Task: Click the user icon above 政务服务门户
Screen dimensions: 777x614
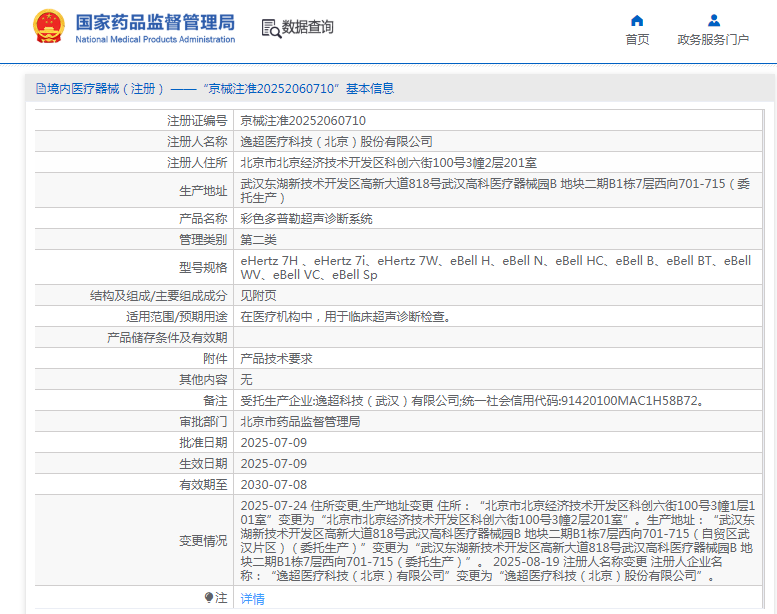Action: tap(713, 20)
